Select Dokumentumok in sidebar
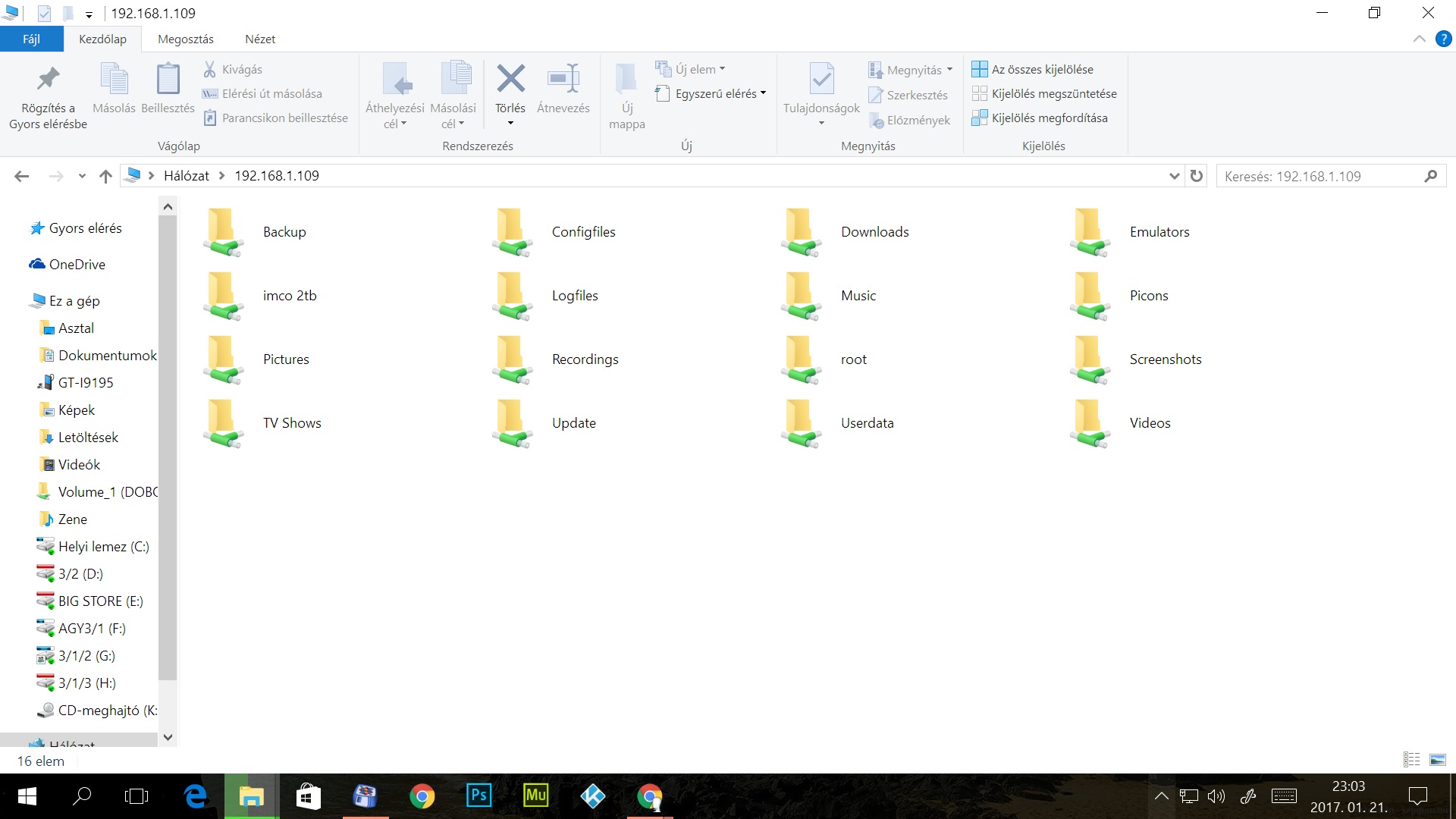1456x819 pixels. point(98,355)
